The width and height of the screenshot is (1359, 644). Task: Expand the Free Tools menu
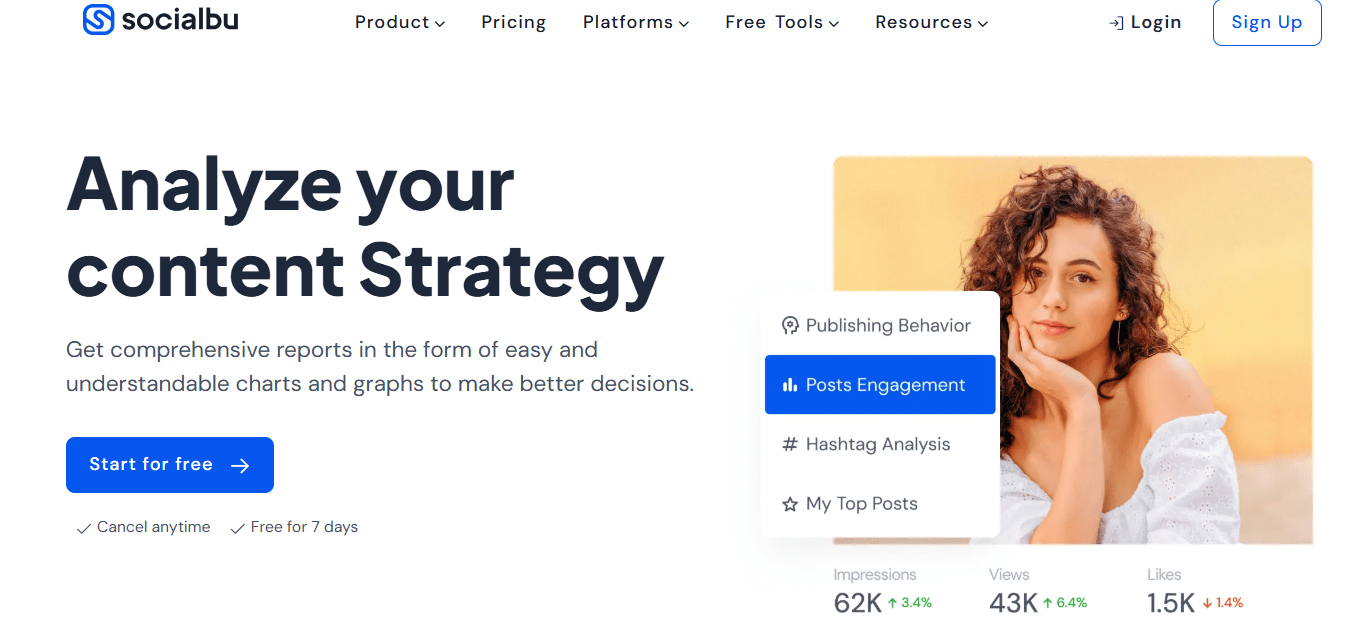[782, 22]
